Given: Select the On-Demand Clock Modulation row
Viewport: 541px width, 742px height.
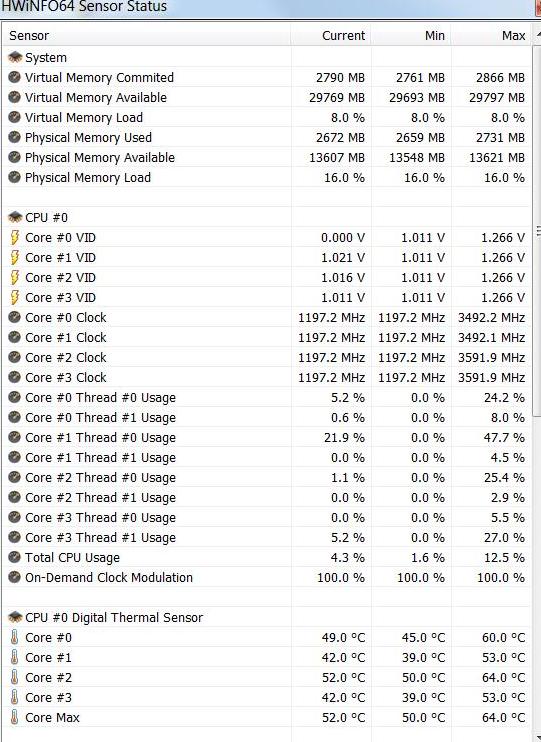Looking at the screenshot, I should click(x=266, y=577).
